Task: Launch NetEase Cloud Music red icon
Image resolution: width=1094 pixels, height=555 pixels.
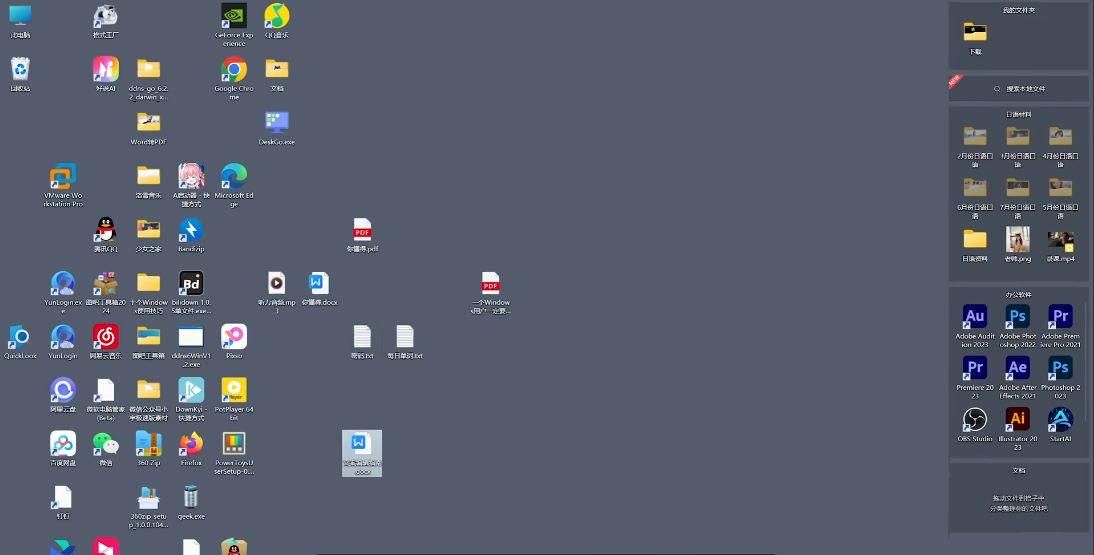Action: pyautogui.click(x=105, y=336)
